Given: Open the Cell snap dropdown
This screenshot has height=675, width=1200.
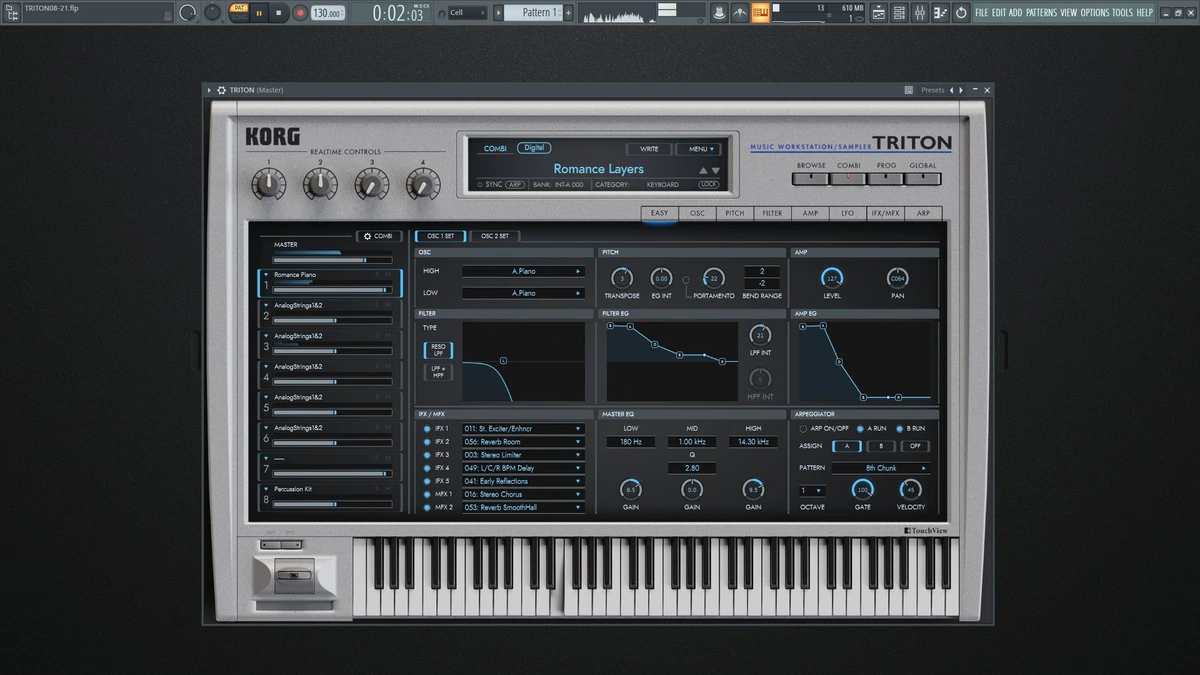Looking at the screenshot, I should point(467,13).
